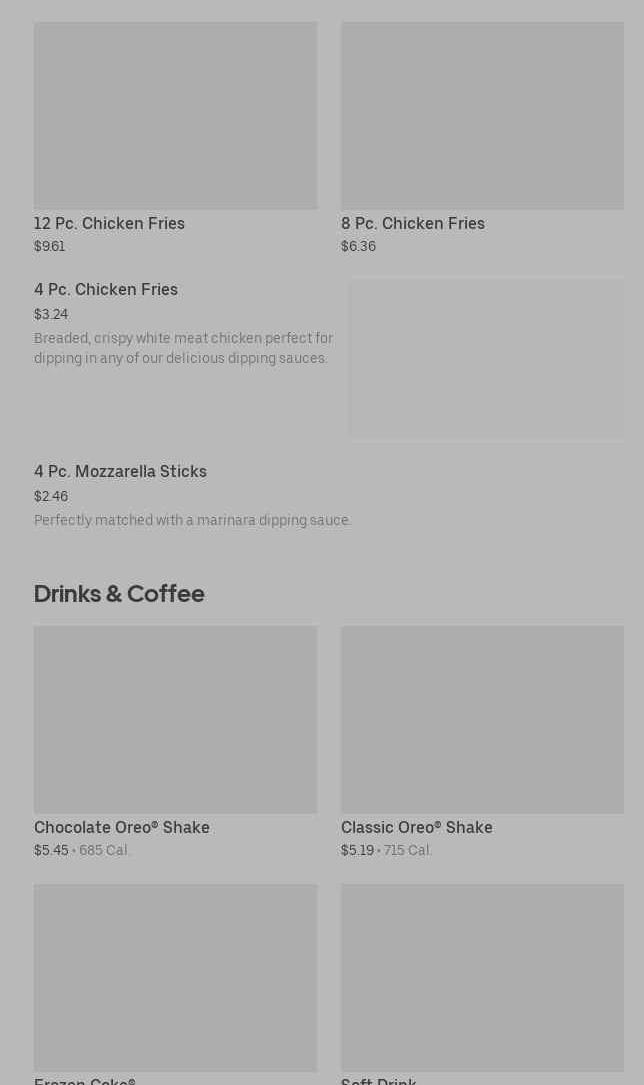This screenshot has height=1085, width=644.
Task: Click the $2.46 Mozzarella Sticks price
Action: click(x=51, y=497)
